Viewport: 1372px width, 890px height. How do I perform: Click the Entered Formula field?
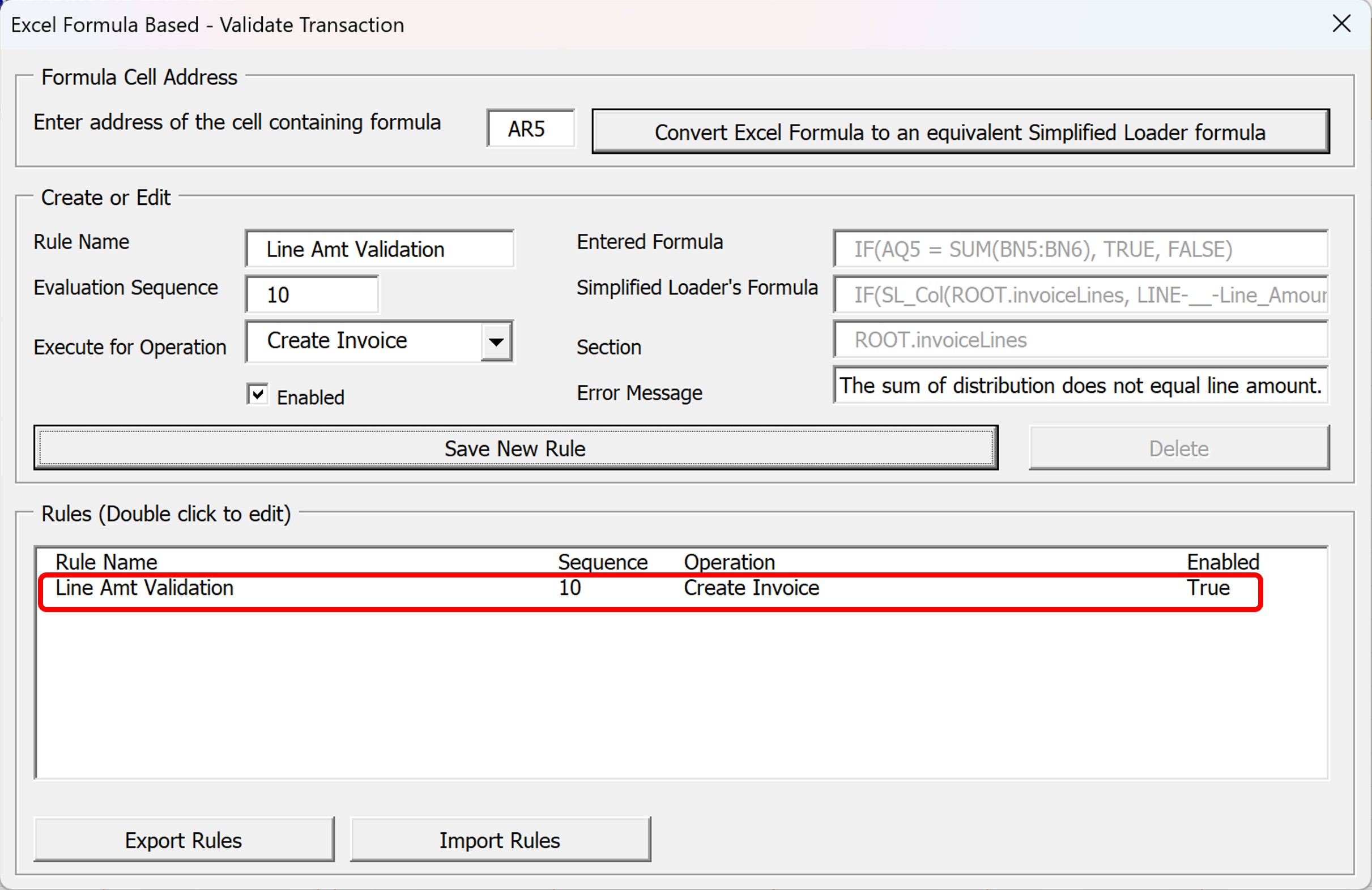point(1080,249)
